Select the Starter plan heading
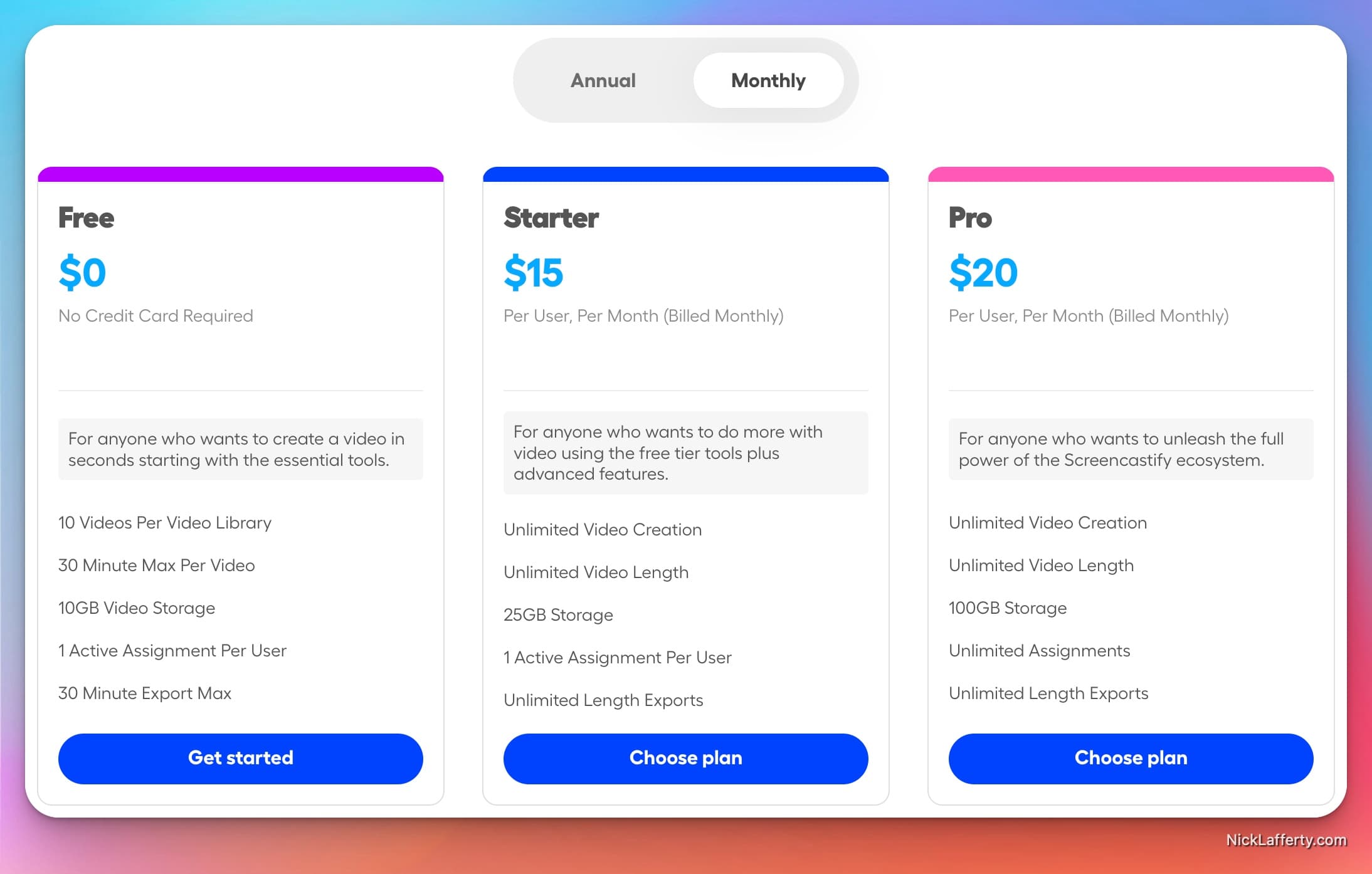 [551, 218]
